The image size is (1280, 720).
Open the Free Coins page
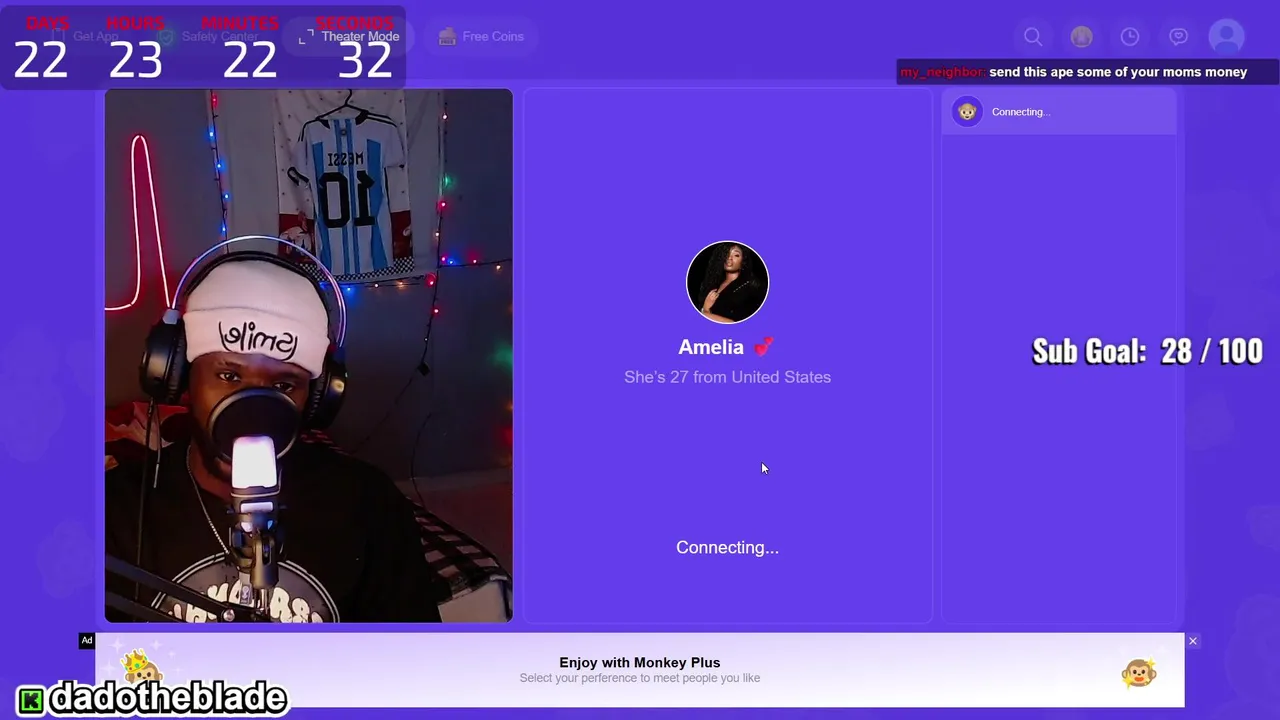tap(481, 36)
